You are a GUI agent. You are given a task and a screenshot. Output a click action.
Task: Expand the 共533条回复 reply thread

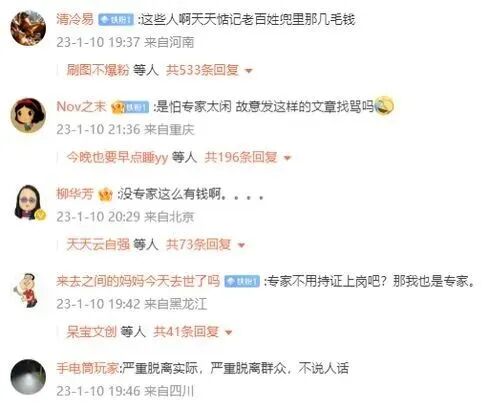[209, 70]
